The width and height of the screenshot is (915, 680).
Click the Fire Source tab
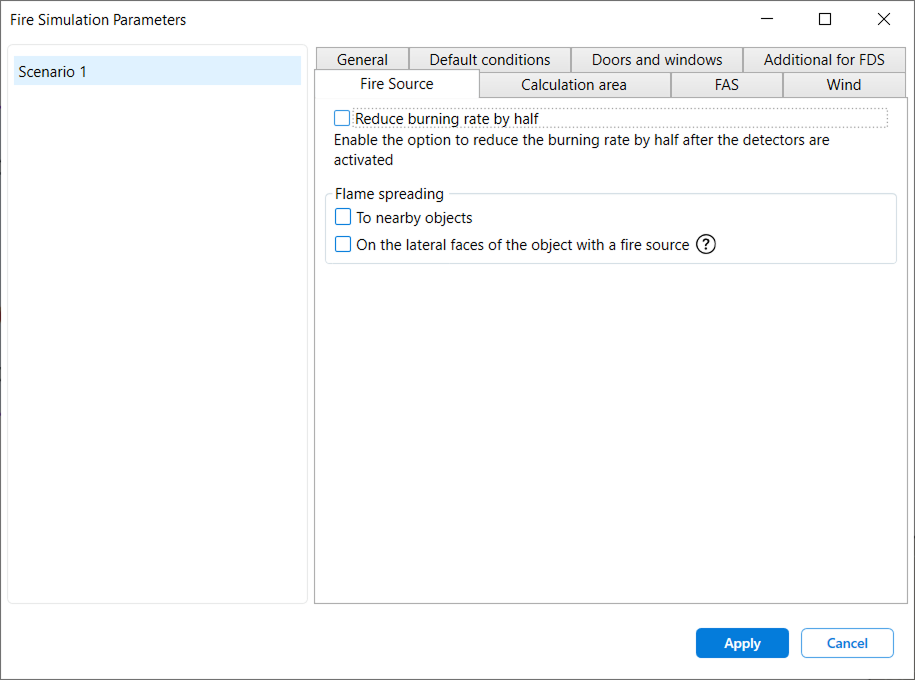pyautogui.click(x=397, y=84)
